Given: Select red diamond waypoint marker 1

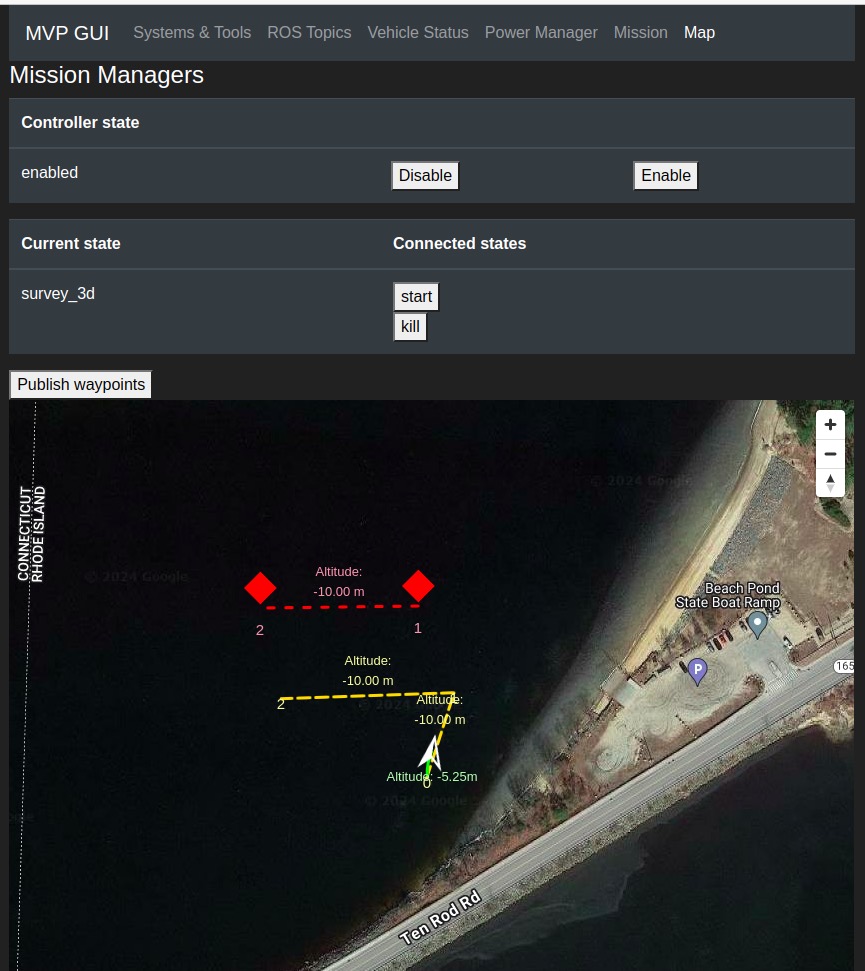Looking at the screenshot, I should point(418,586).
